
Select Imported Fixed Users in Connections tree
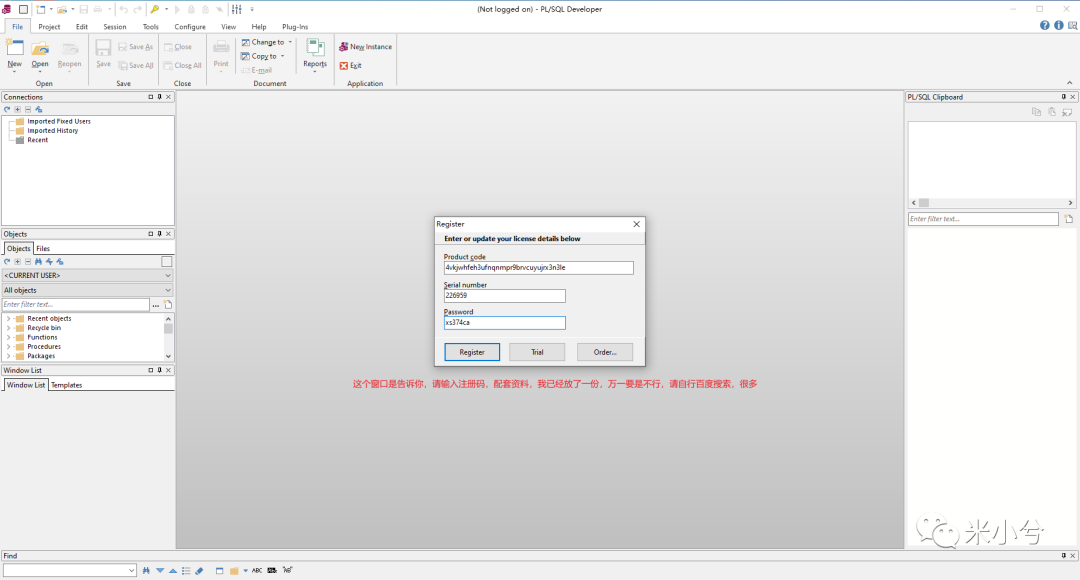(59, 121)
